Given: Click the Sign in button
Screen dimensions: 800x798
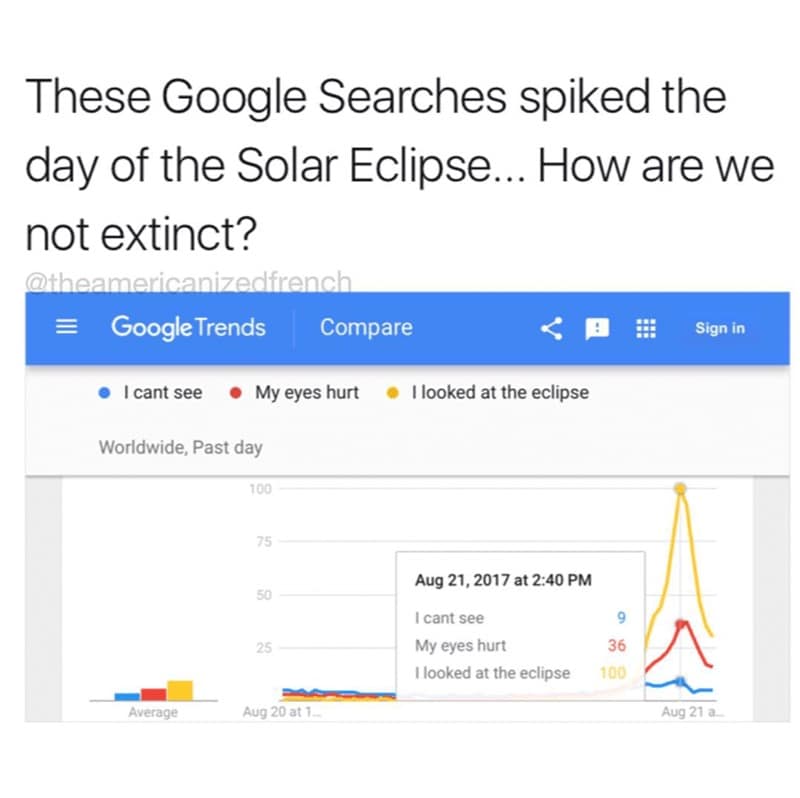Looking at the screenshot, I should (719, 328).
